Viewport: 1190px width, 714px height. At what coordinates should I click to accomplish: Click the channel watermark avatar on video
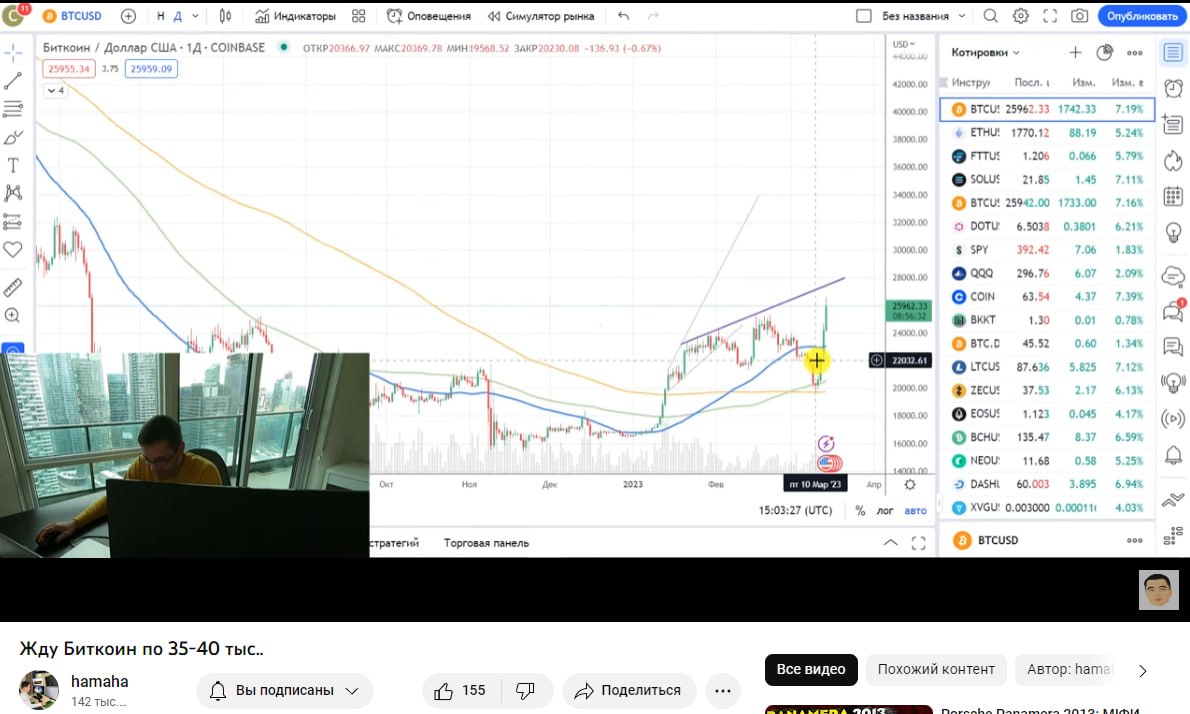tap(1158, 590)
